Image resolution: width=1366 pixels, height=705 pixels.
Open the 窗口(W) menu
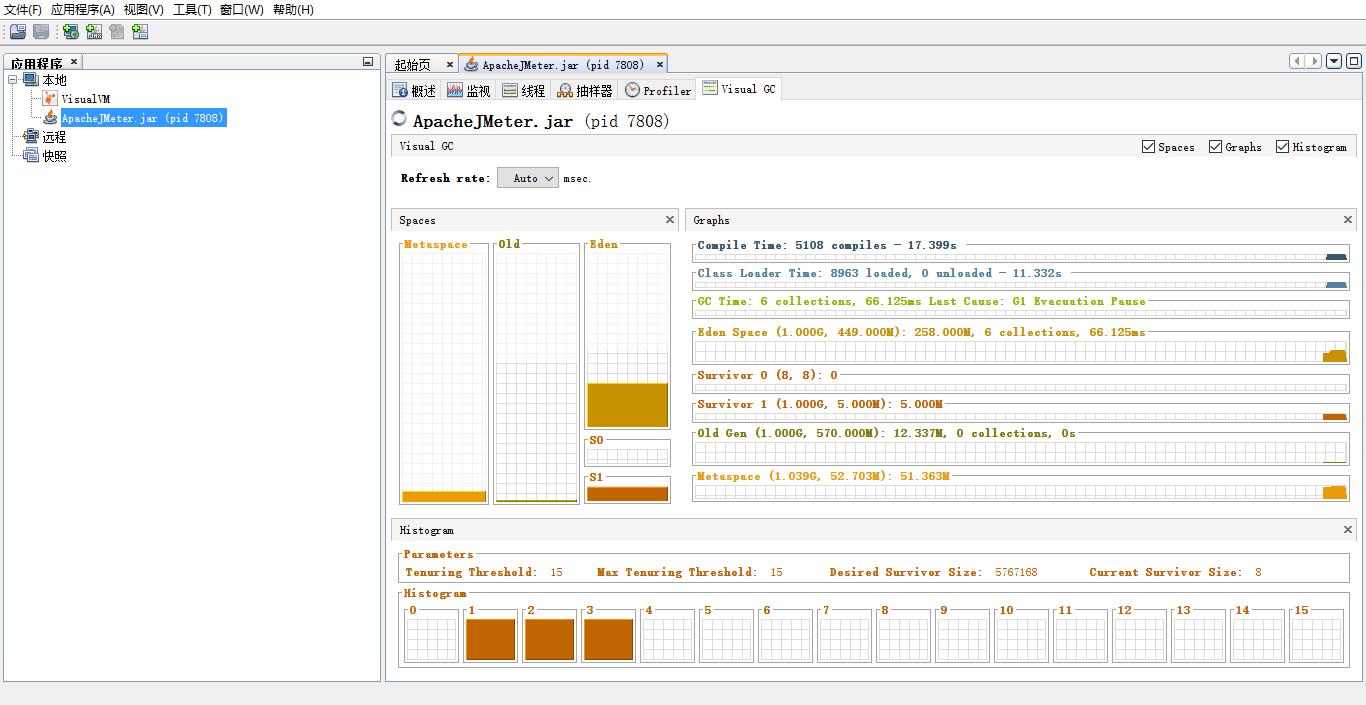pos(242,10)
